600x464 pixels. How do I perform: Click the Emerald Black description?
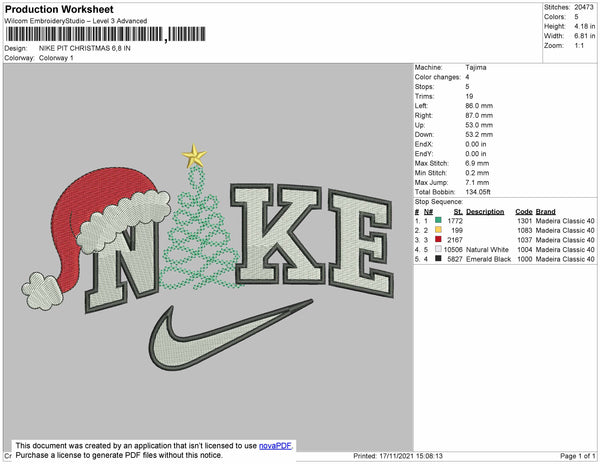[489, 259]
